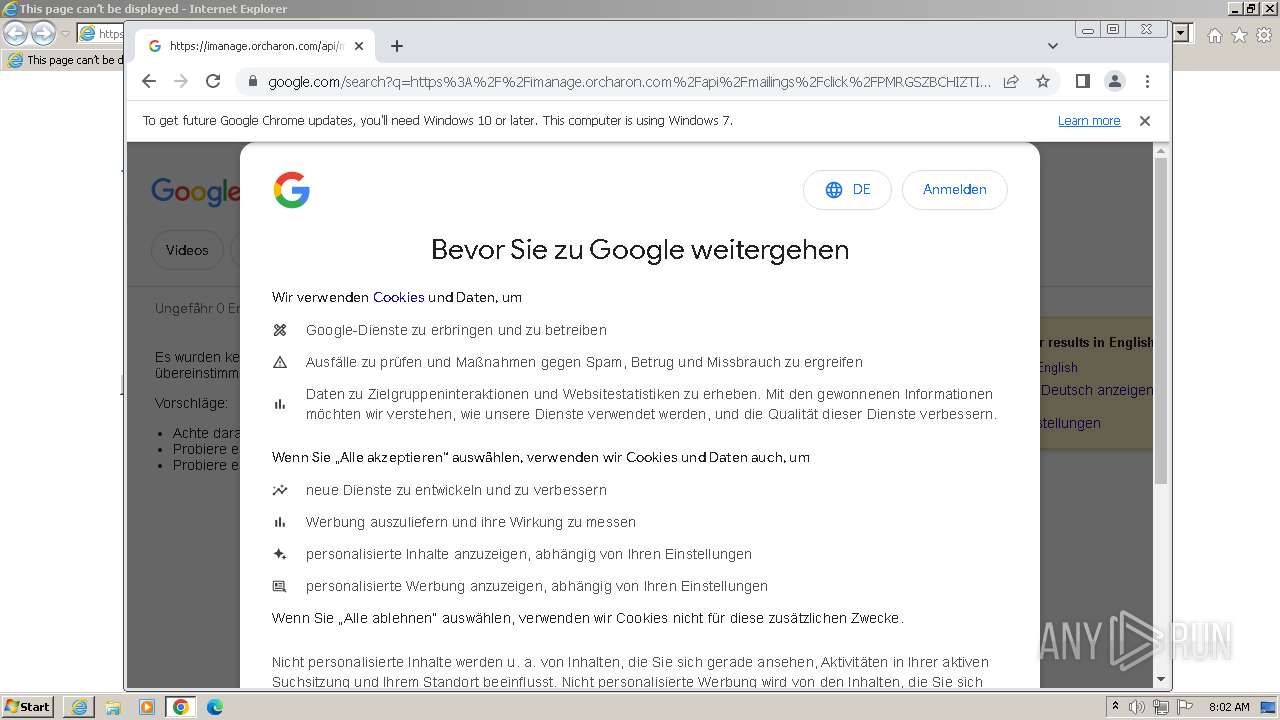Open Internet Explorer tools gear

pyautogui.click(x=1264, y=35)
